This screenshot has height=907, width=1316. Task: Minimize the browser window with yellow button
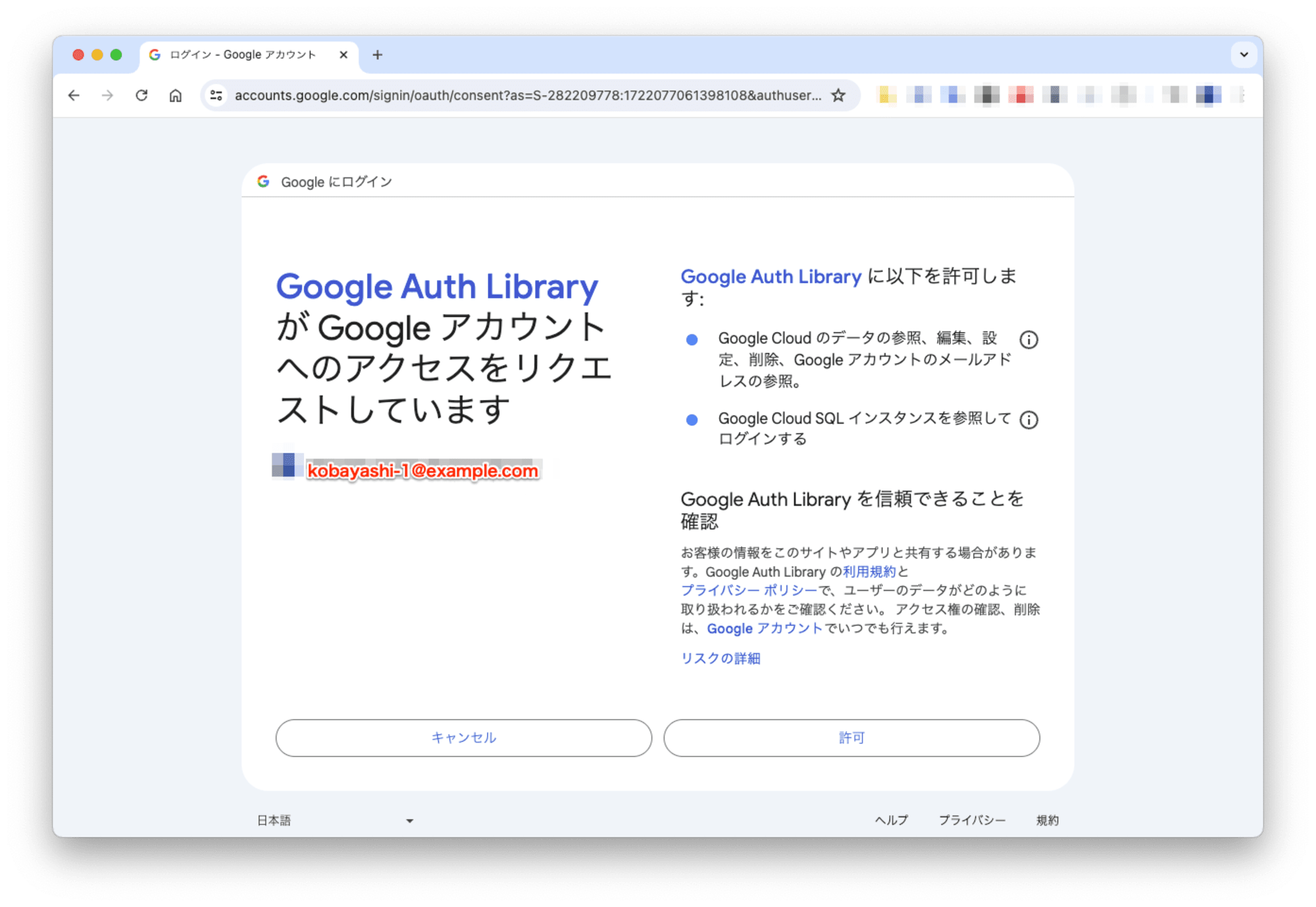pyautogui.click(x=97, y=55)
